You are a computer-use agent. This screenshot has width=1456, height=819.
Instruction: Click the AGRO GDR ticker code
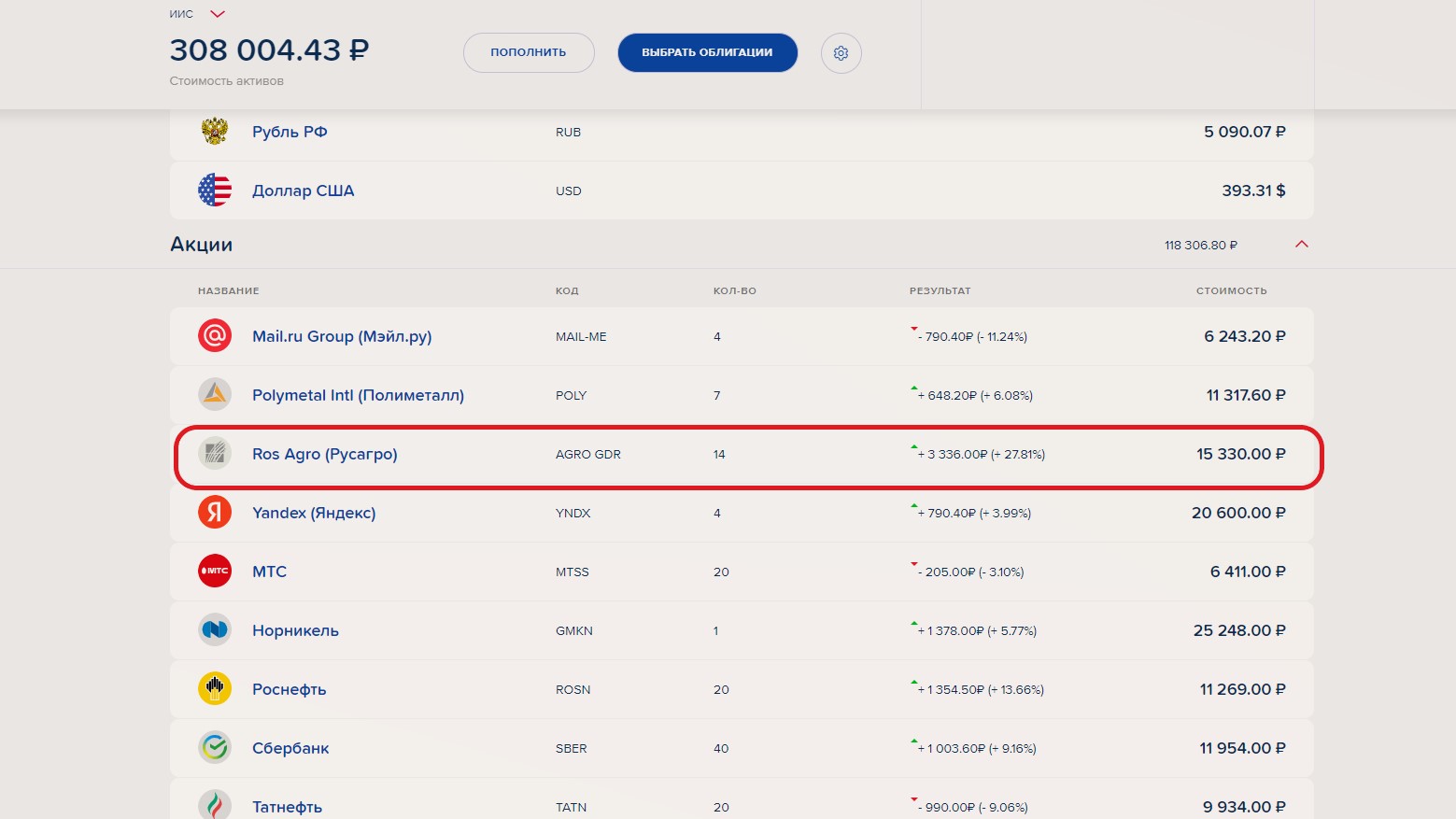click(588, 454)
